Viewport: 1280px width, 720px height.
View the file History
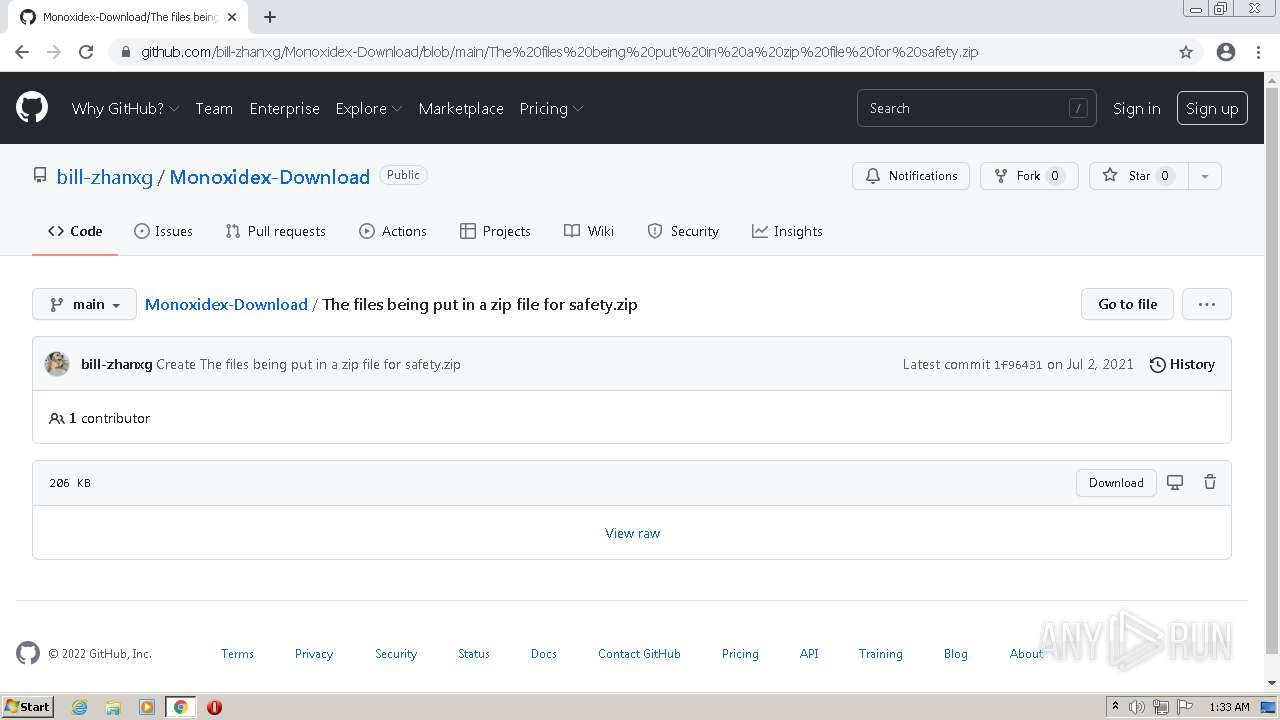[1182, 364]
